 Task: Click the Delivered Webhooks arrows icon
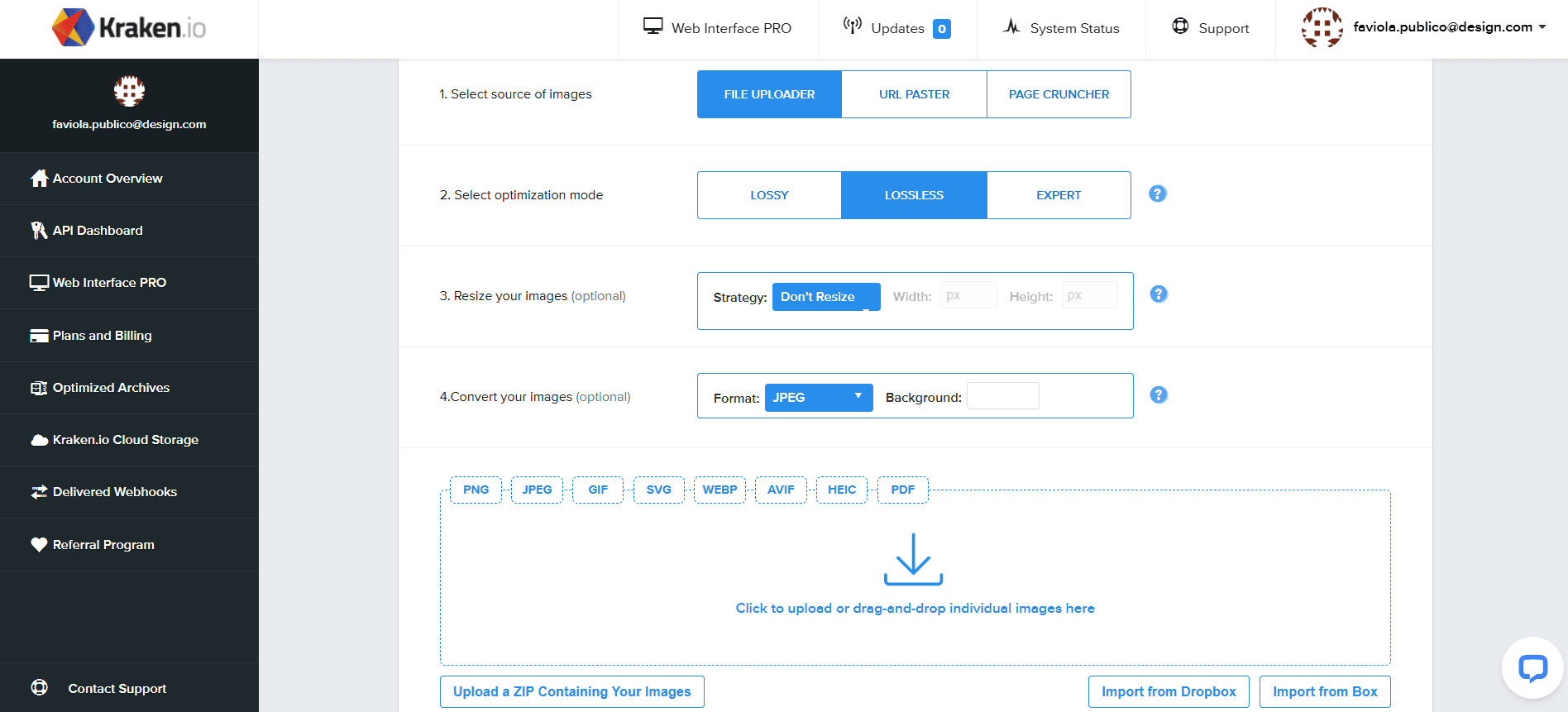tap(39, 492)
